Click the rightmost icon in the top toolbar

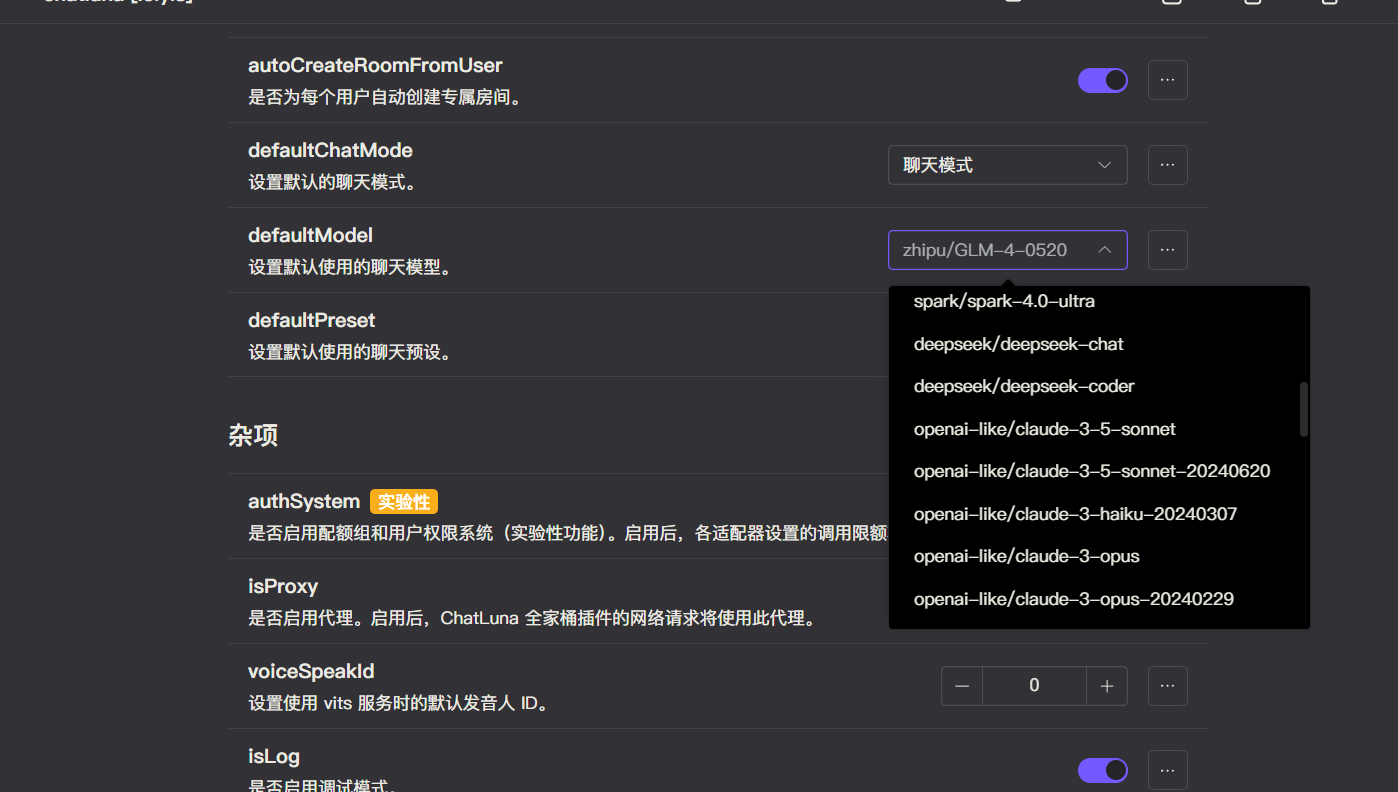pos(1328,3)
